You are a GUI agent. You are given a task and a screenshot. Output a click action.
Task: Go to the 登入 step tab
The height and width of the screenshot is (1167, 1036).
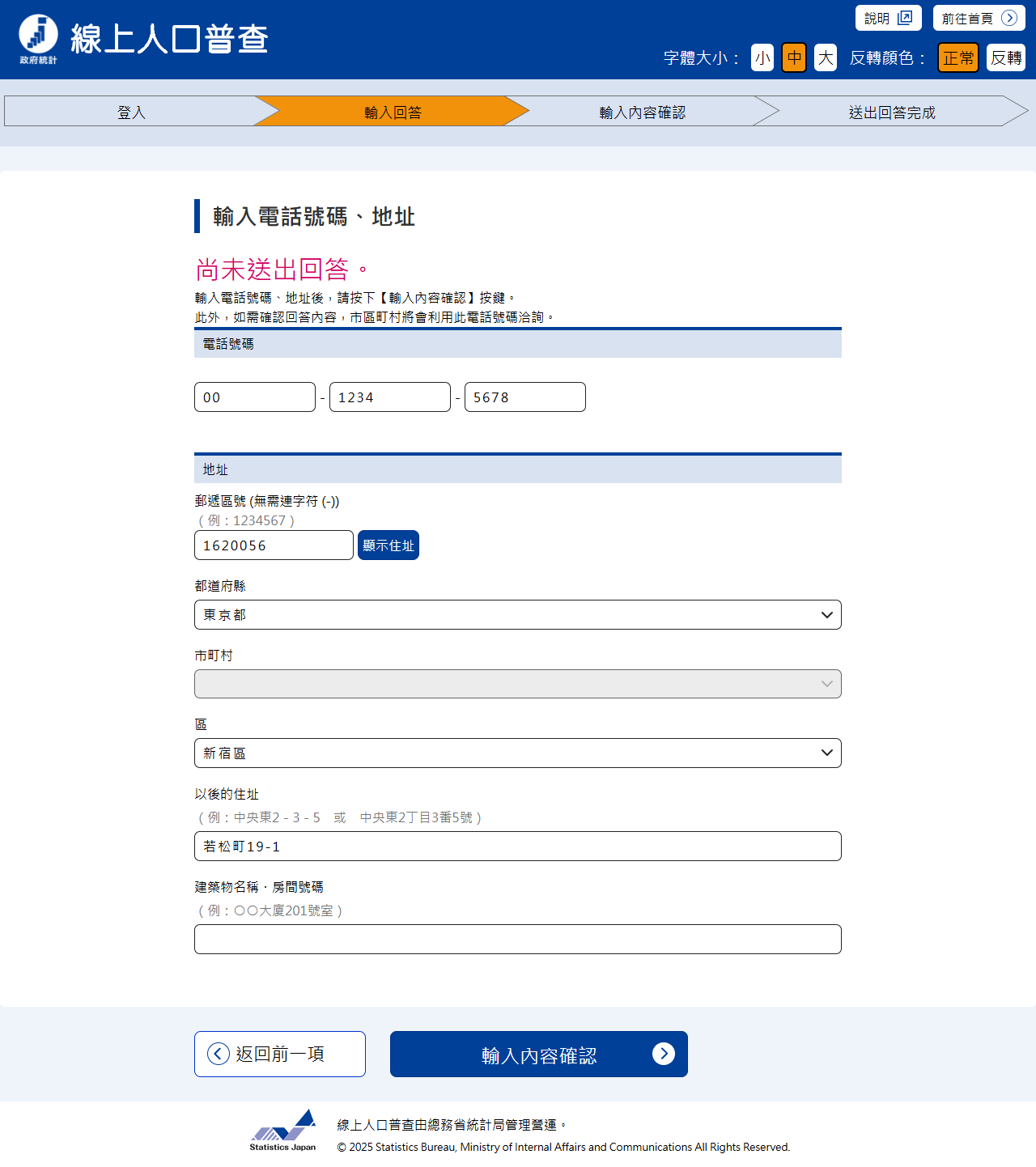coord(131,112)
